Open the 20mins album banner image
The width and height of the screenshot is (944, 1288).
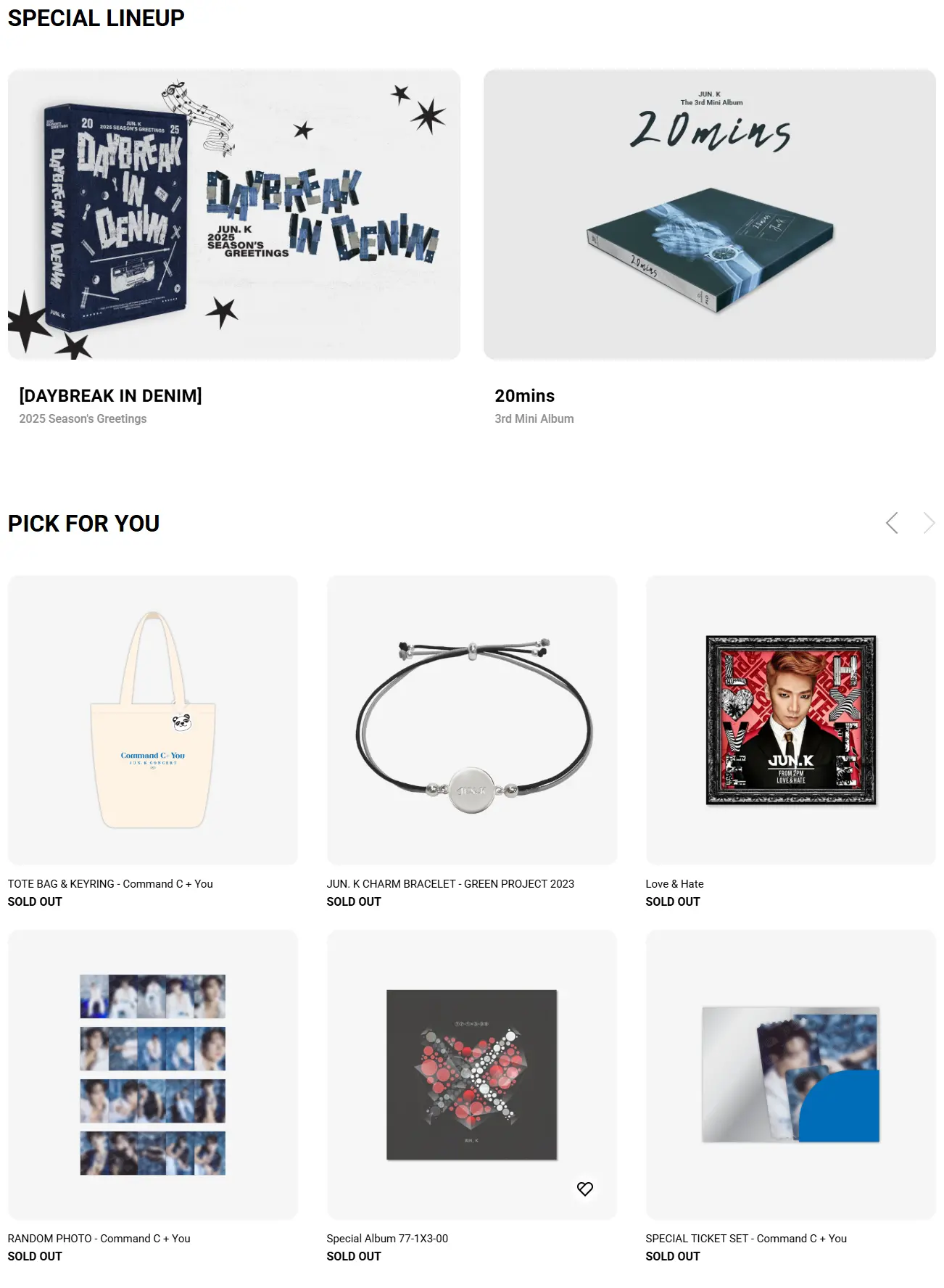pyautogui.click(x=710, y=215)
